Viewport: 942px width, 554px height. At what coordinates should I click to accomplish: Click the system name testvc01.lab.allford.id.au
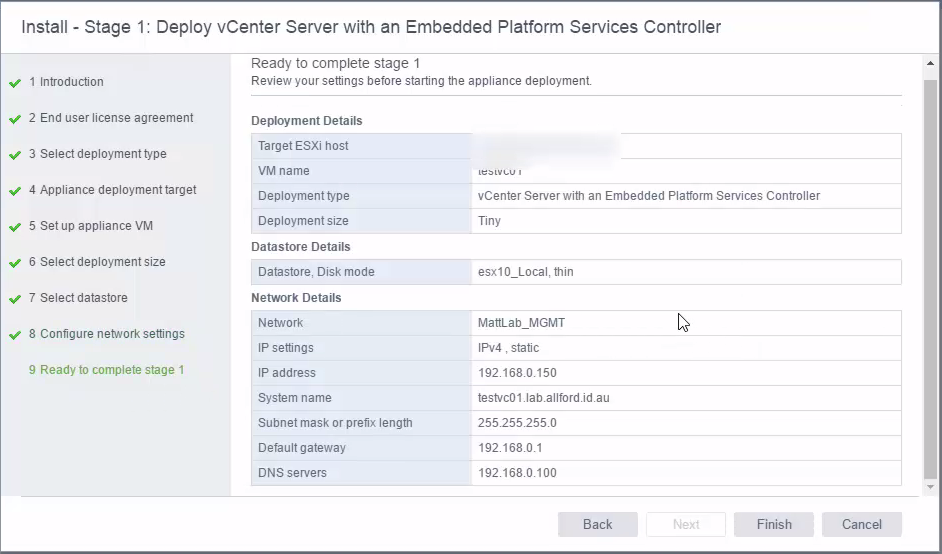click(x=544, y=398)
